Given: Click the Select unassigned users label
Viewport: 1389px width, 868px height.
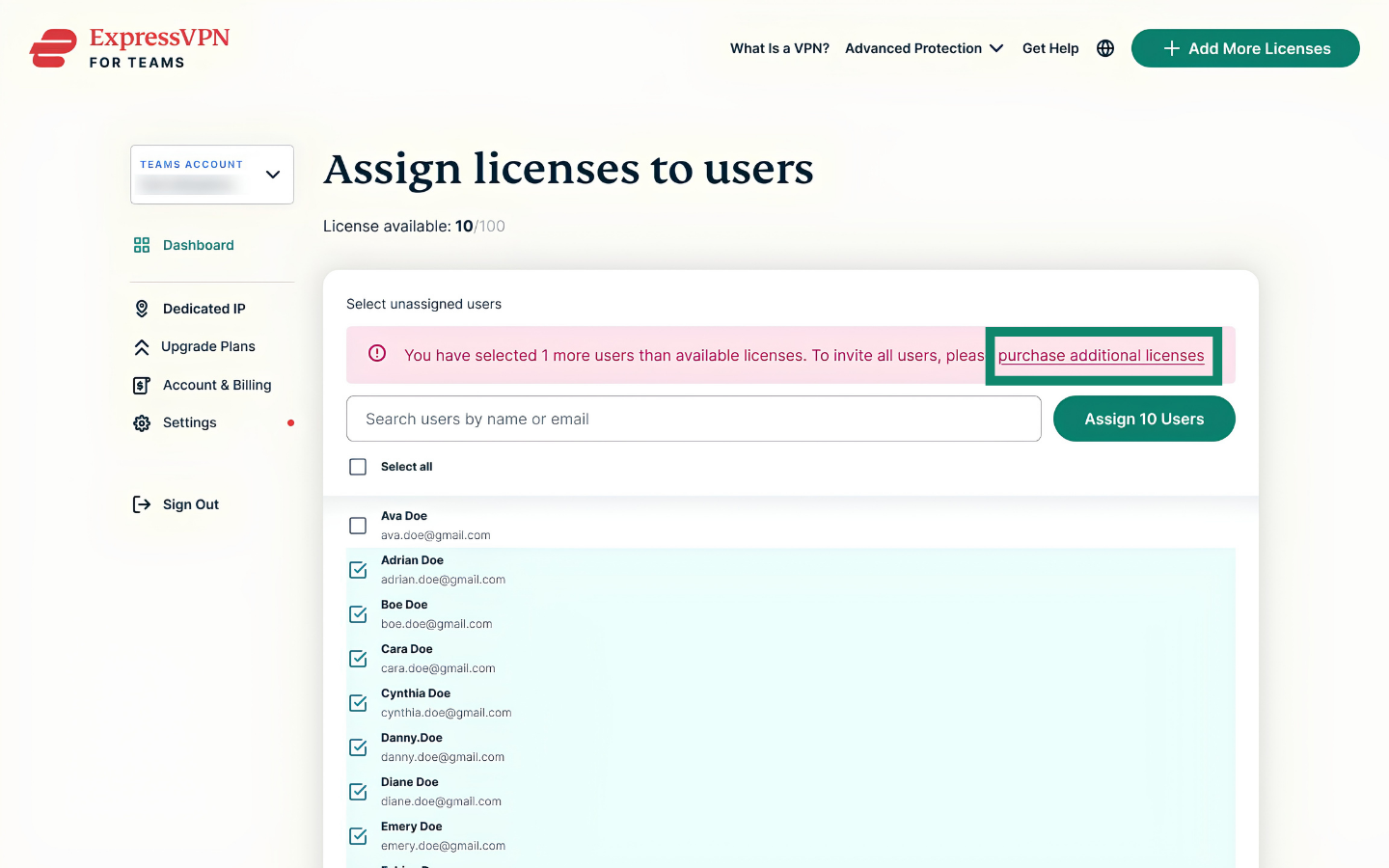Looking at the screenshot, I should pyautogui.click(x=424, y=304).
